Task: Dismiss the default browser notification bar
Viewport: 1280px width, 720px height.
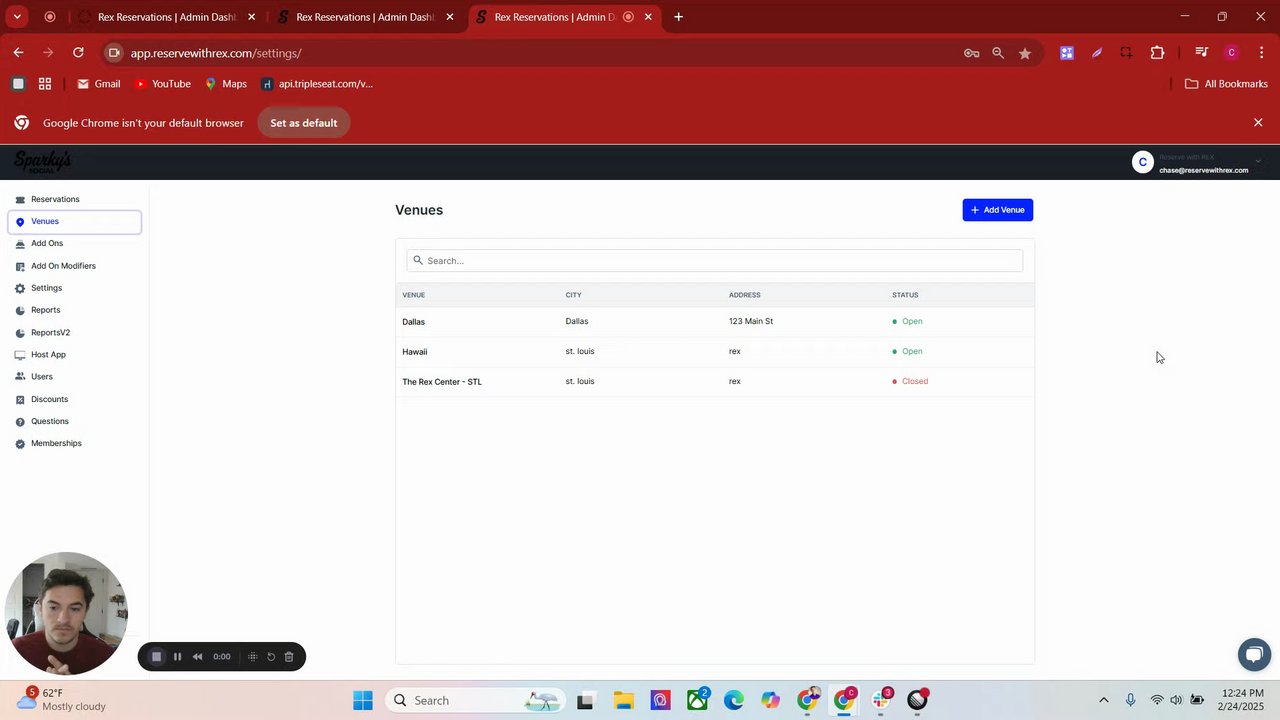Action: point(1258,122)
